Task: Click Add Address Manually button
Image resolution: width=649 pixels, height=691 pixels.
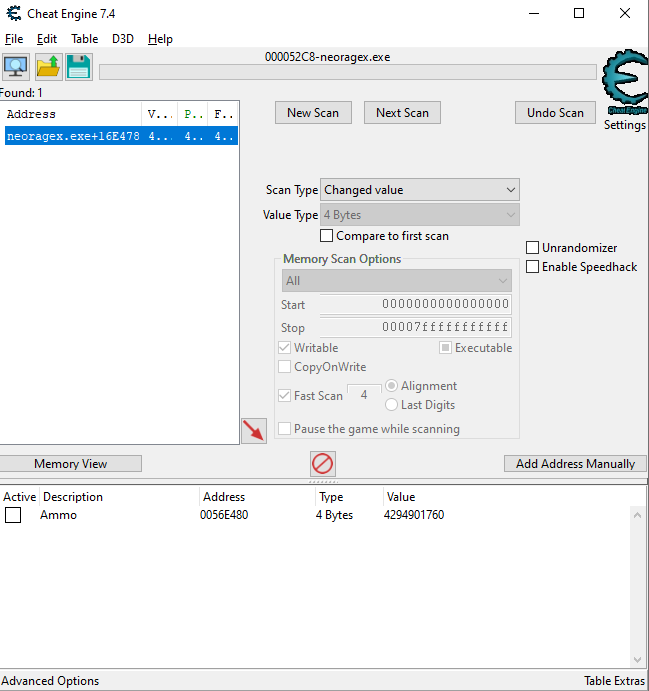Action: (575, 464)
